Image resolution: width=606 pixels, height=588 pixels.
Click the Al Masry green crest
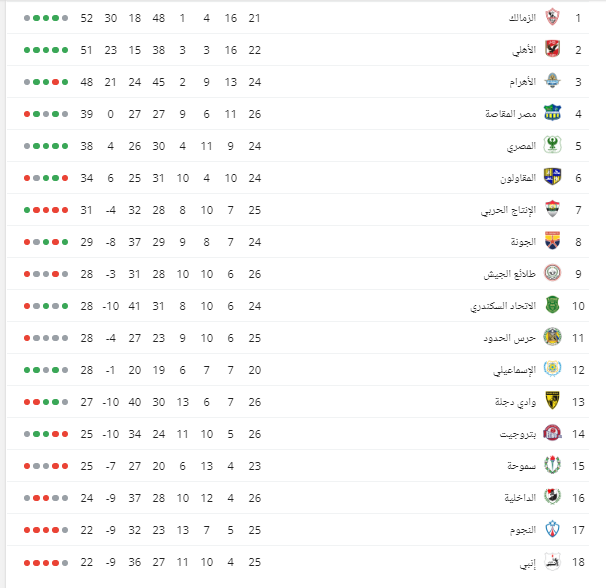coord(552,145)
